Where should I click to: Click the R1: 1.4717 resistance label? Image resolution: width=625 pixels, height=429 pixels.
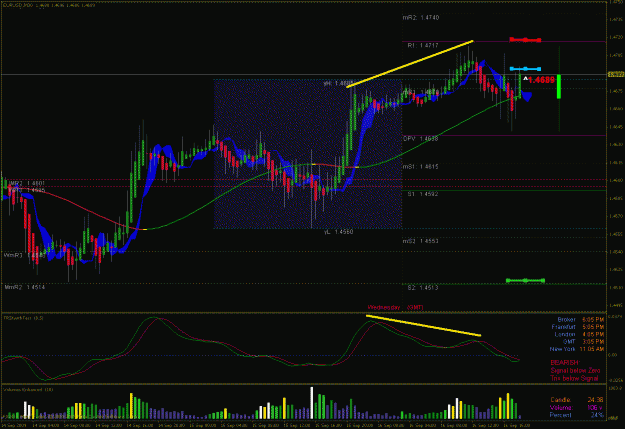click(423, 45)
